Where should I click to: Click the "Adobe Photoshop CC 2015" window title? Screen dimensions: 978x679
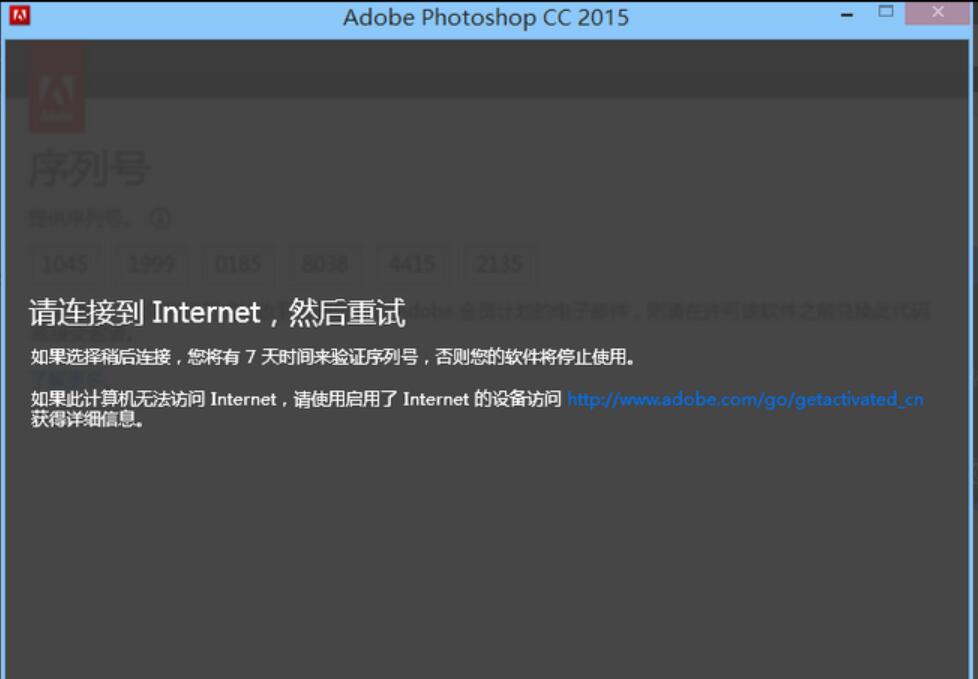[486, 17]
